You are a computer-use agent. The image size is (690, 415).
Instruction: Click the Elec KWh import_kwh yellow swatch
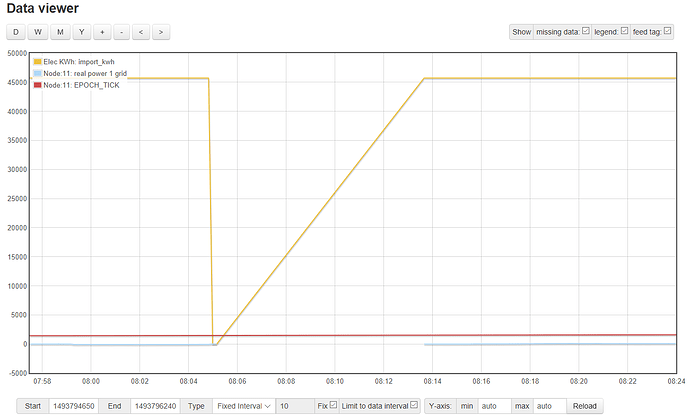[x=37, y=62]
